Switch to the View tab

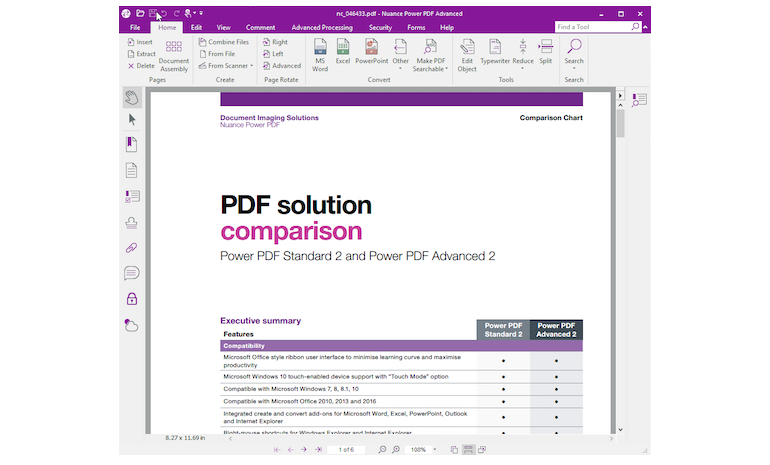coord(223,27)
